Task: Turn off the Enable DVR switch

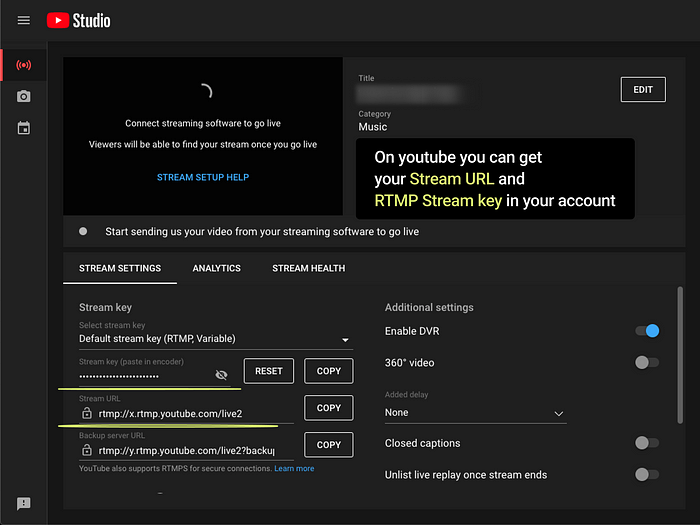Action: tap(647, 331)
